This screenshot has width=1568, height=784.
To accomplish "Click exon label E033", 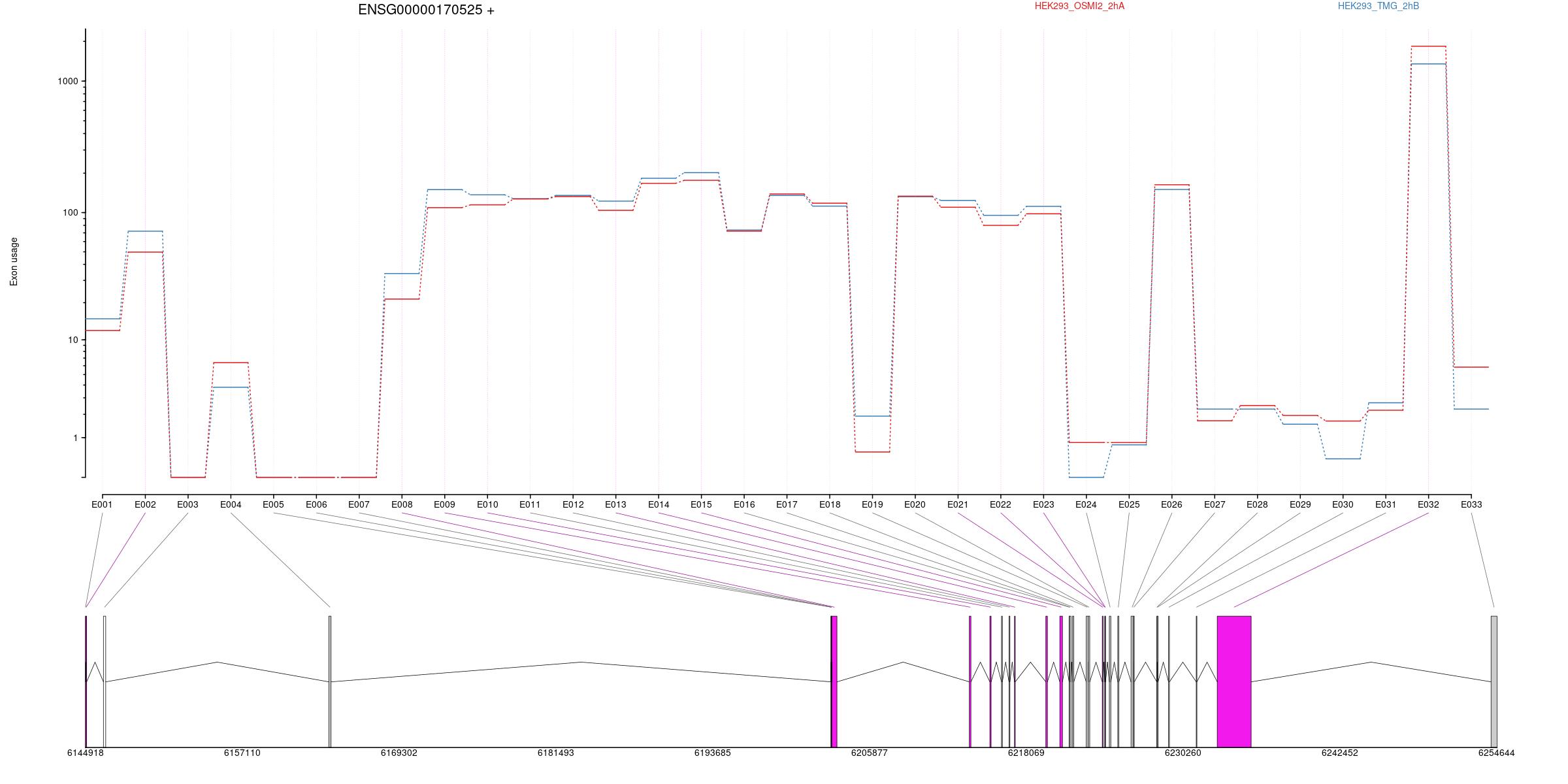I will pyautogui.click(x=1471, y=504).
